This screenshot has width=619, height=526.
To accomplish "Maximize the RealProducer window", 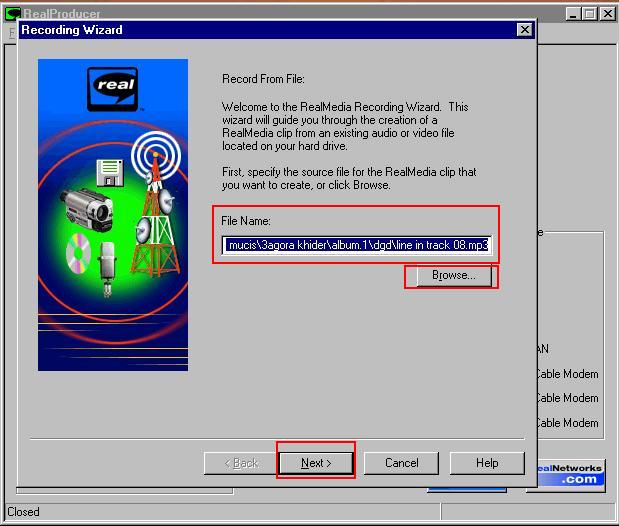I will point(590,14).
